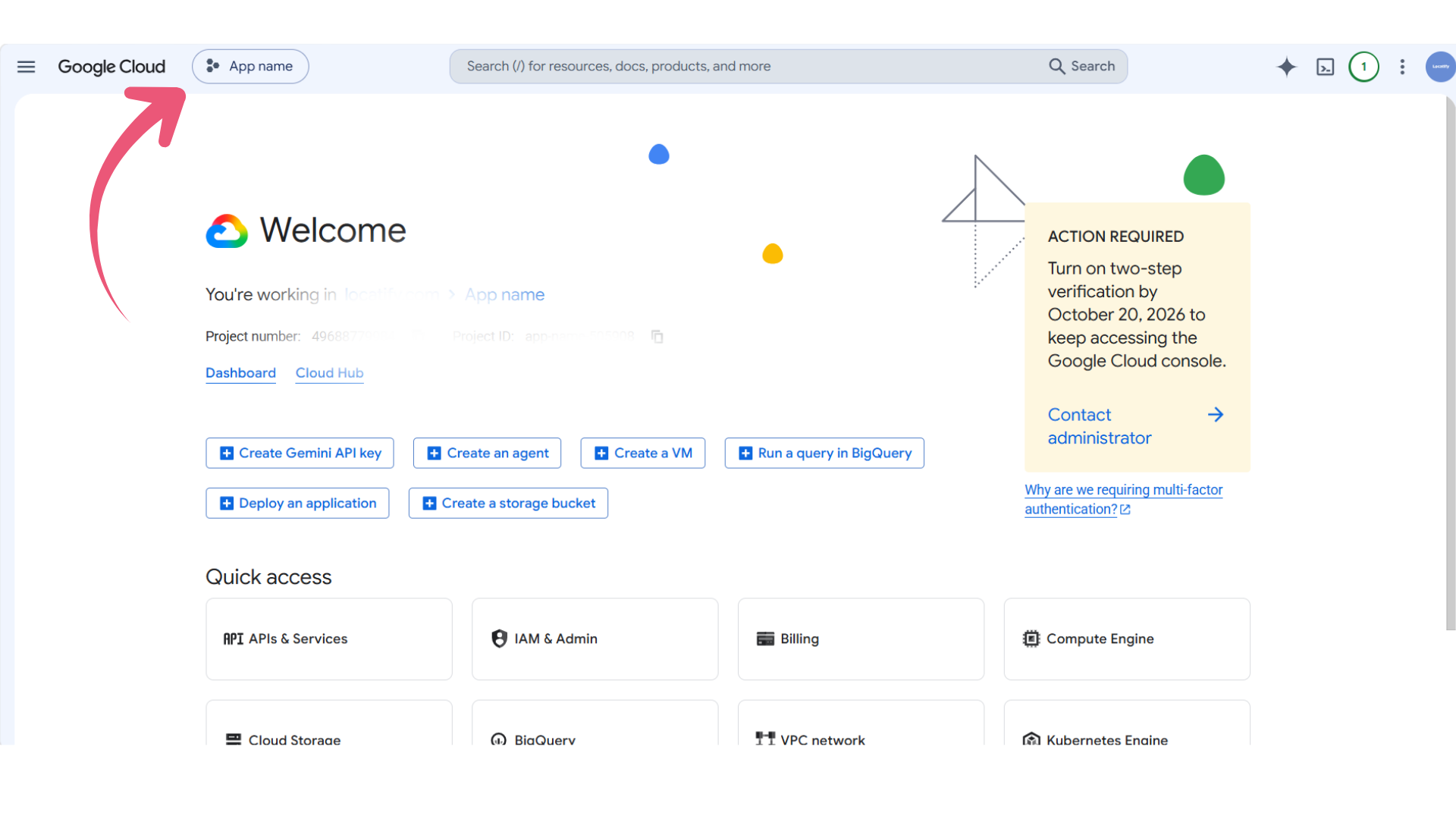
Task: Activate Cloud Shell terminal icon
Action: tap(1325, 67)
